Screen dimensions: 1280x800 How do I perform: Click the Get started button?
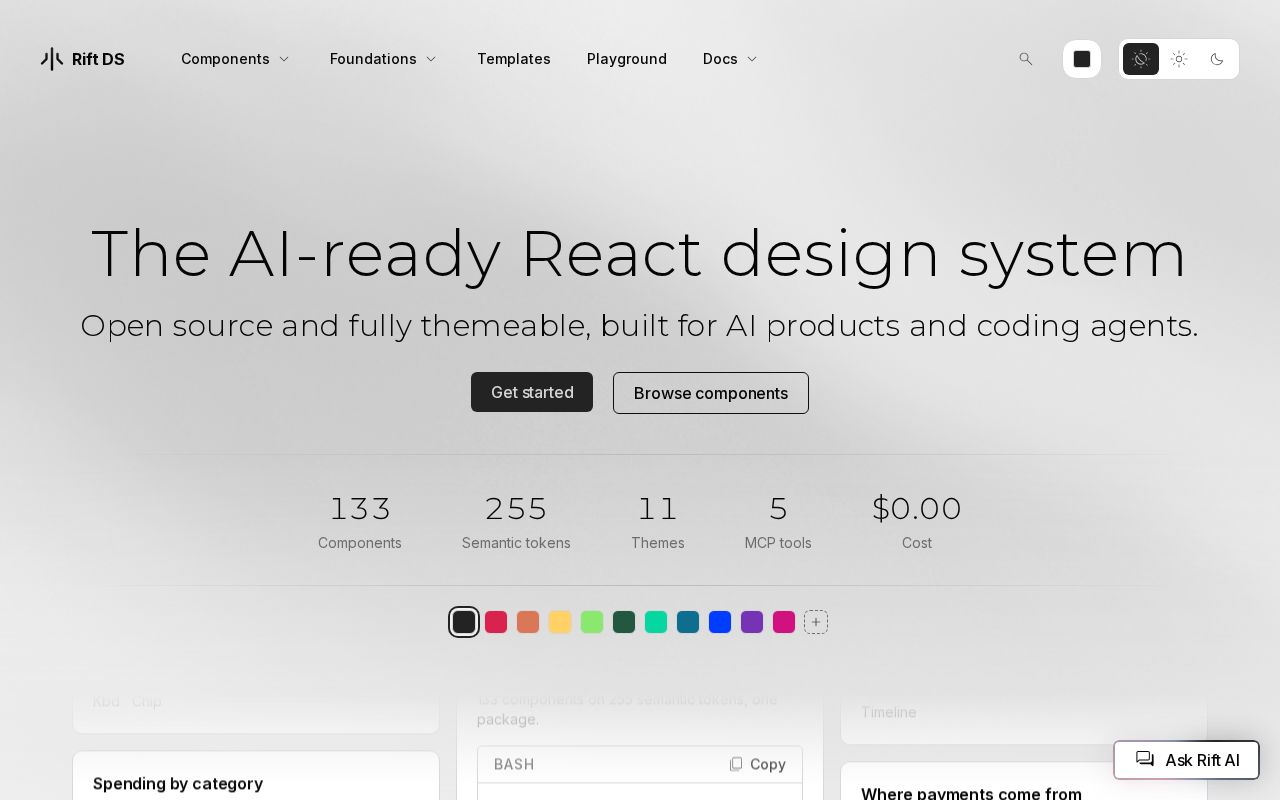point(532,392)
